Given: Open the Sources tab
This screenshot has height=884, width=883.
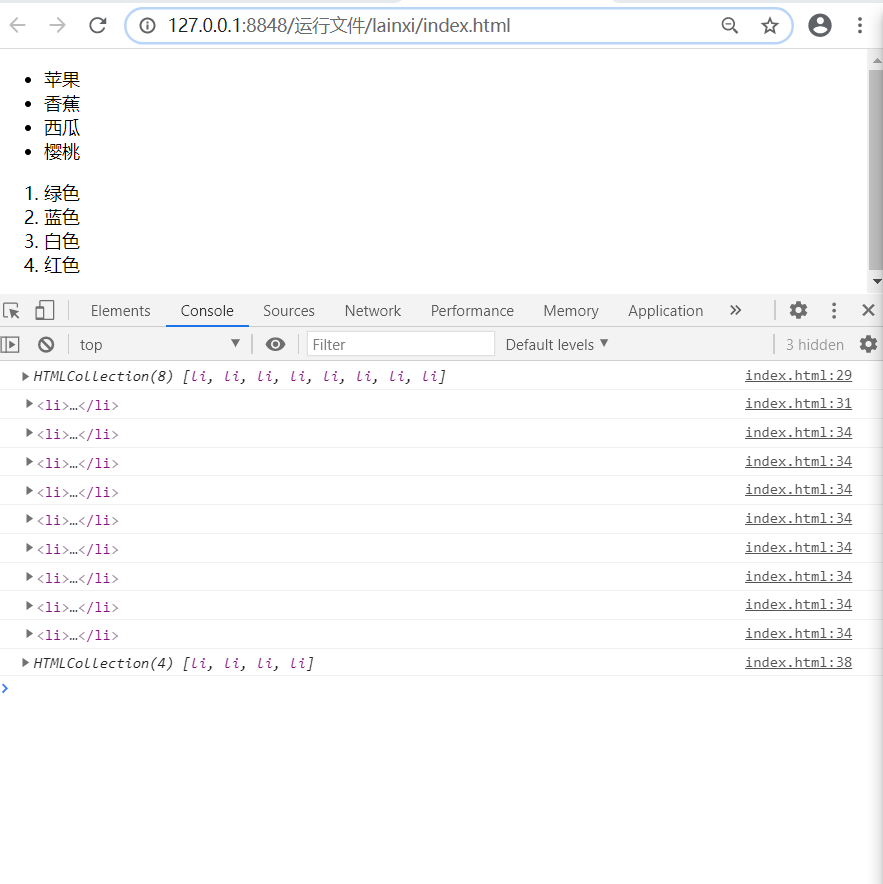Looking at the screenshot, I should click(289, 311).
